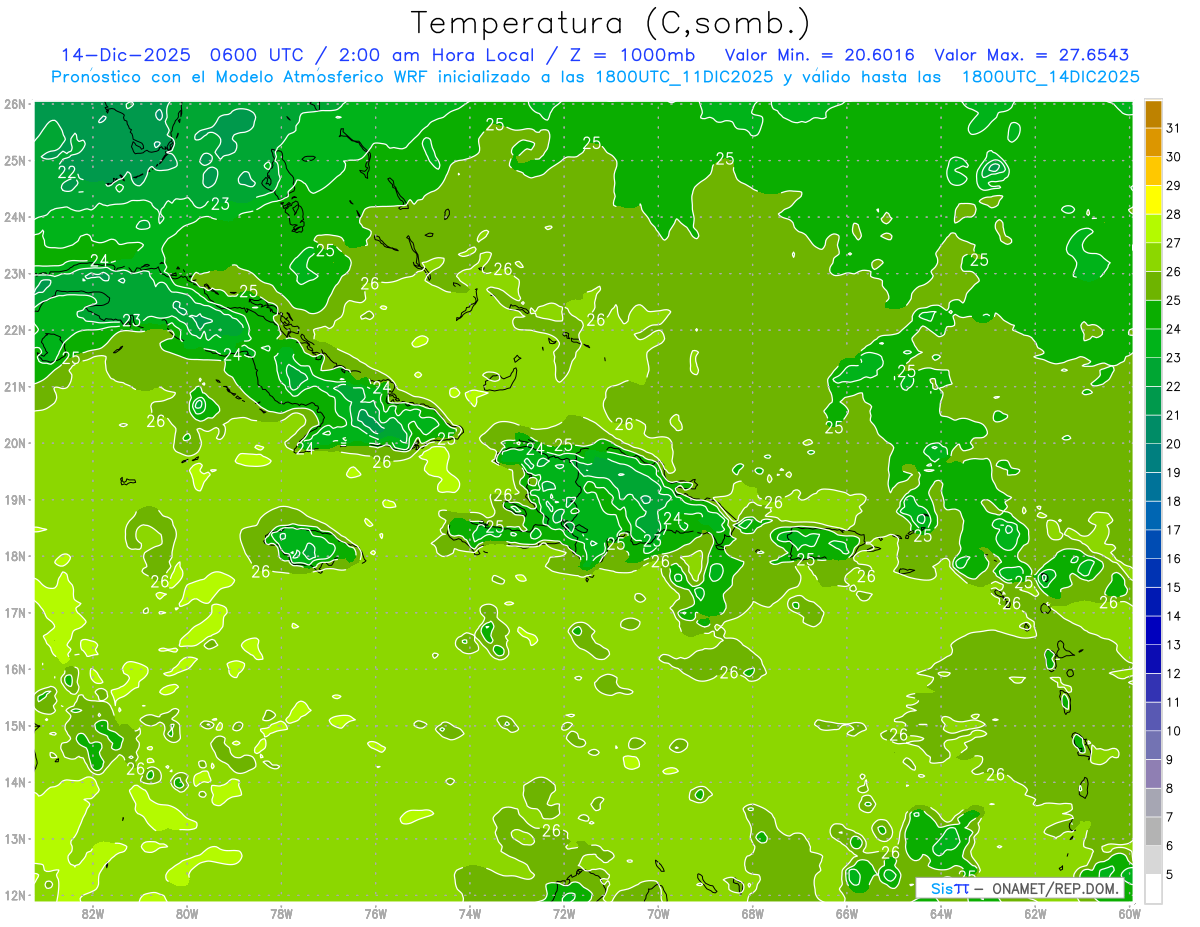This screenshot has width=1200, height=927.
Task: Click the teal swatch between 19 and 20
Action: 1153,458
